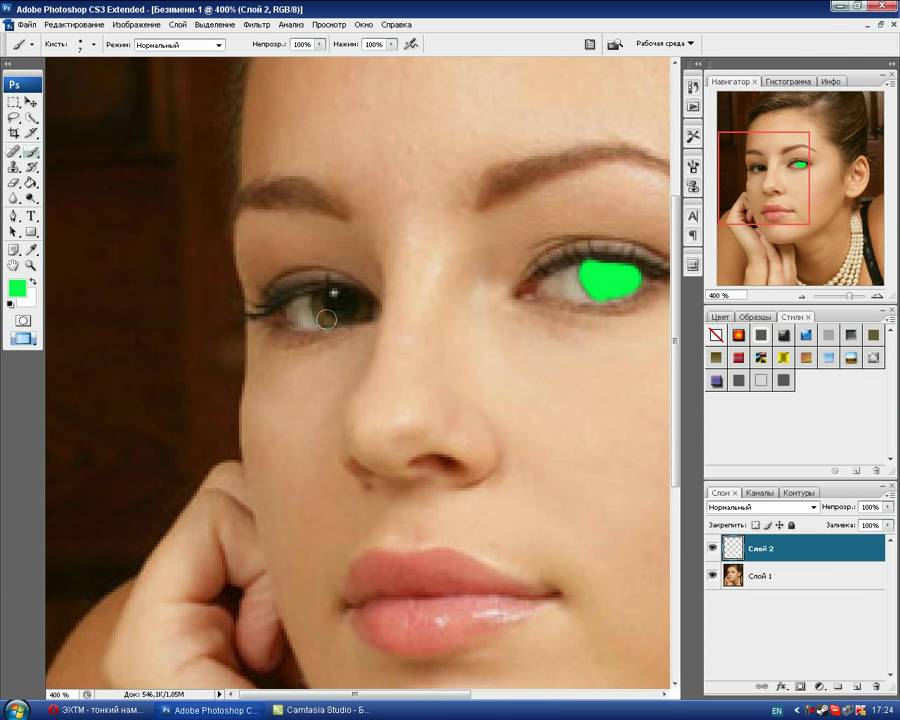Create new adjustment layer button
The width and height of the screenshot is (900, 720).
tap(820, 686)
